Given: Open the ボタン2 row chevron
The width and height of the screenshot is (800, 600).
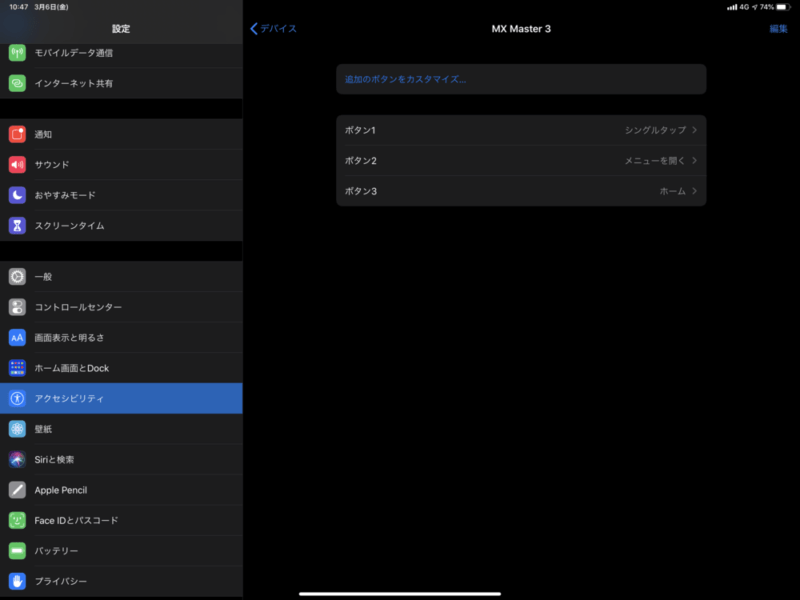Looking at the screenshot, I should click(694, 161).
